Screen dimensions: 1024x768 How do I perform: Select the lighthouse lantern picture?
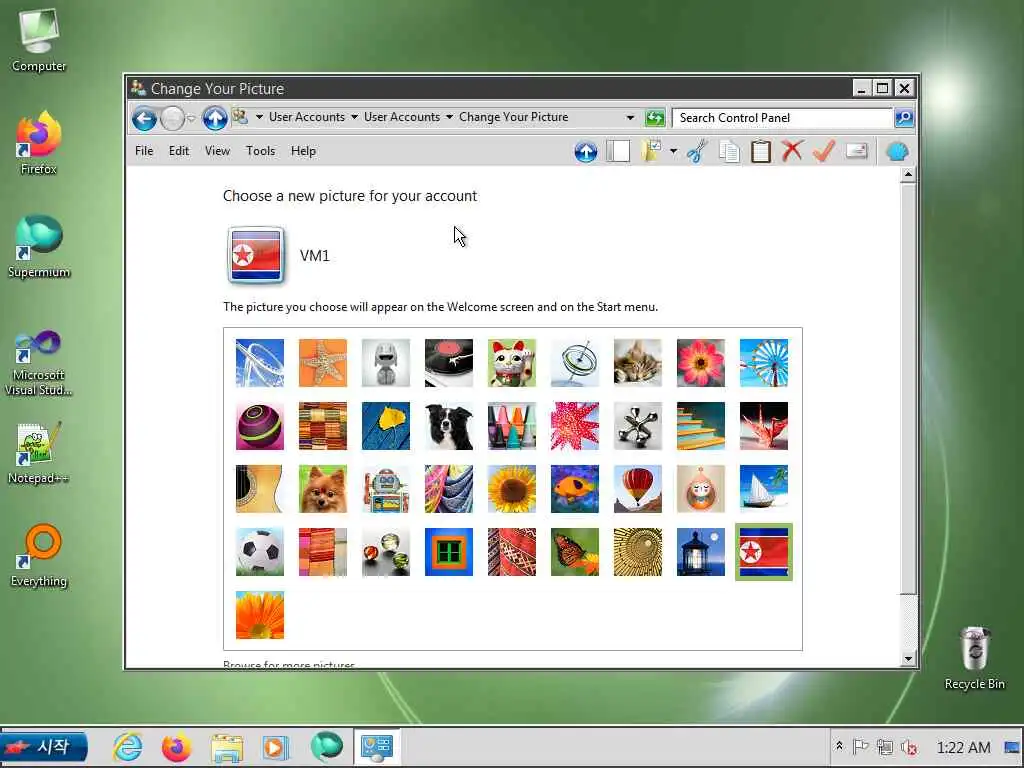701,552
